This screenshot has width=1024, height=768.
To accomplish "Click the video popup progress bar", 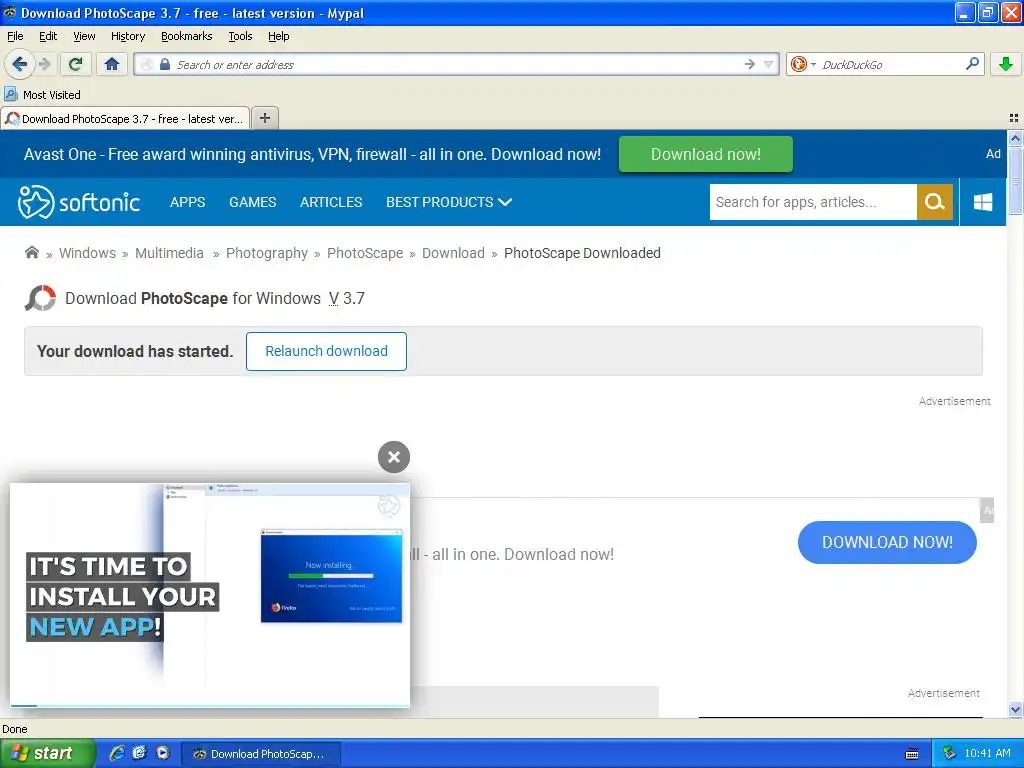I will (210, 705).
